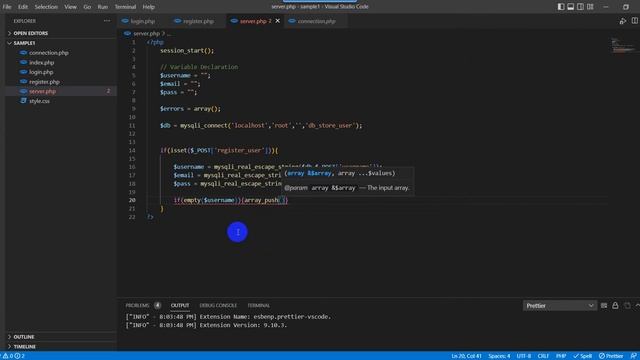Viewport: 640px width, 360px height.
Task: Open output log in editor icon
Action: tap(627, 306)
